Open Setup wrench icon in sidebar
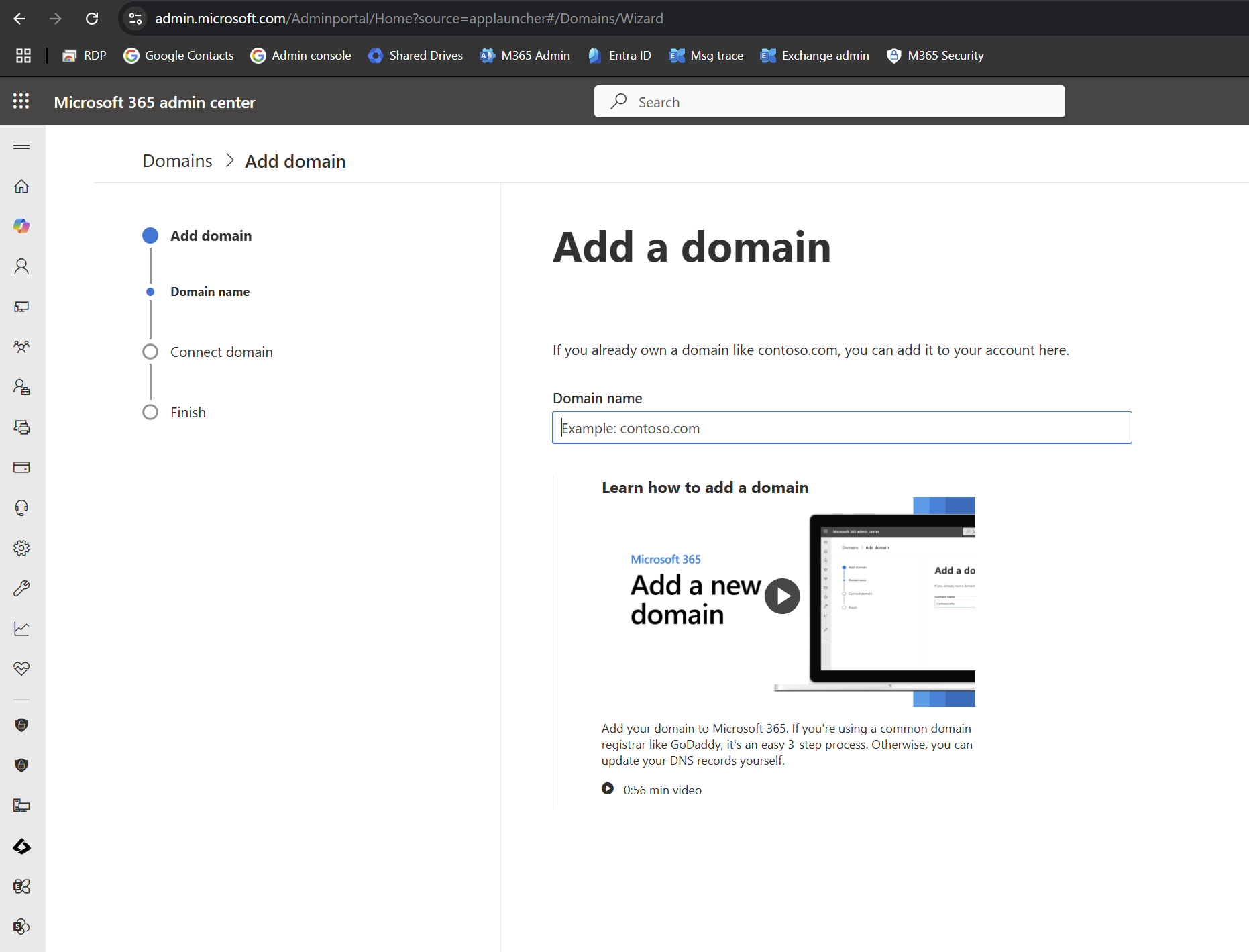The height and width of the screenshot is (952, 1249). (x=21, y=588)
